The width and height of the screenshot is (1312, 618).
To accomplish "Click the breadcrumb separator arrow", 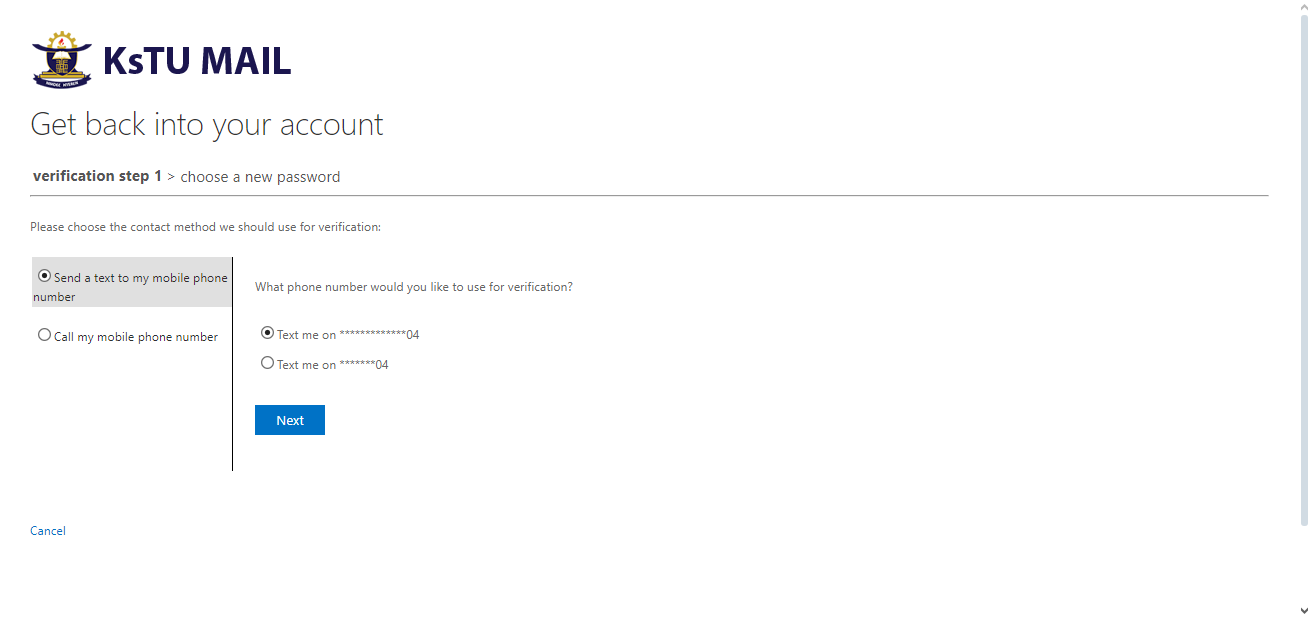I will (171, 177).
